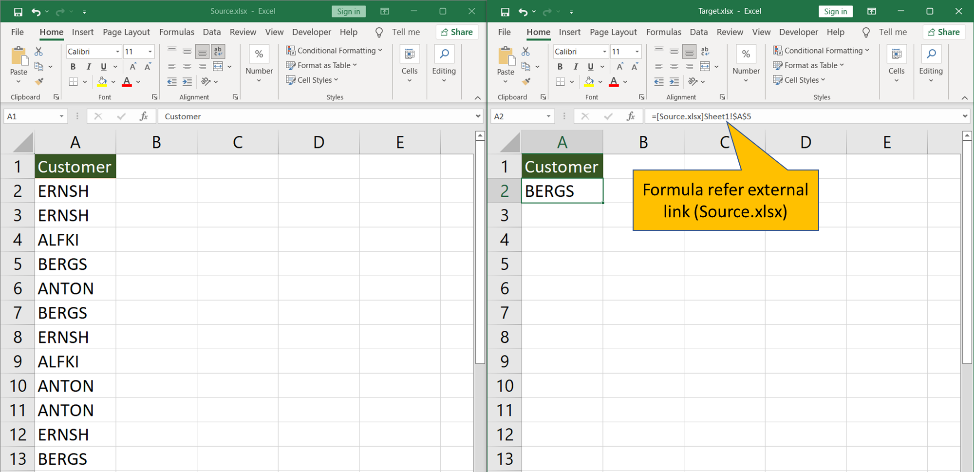Toggle Underline in Source.xlsx Font group
This screenshot has height=472, width=974.
[103, 66]
